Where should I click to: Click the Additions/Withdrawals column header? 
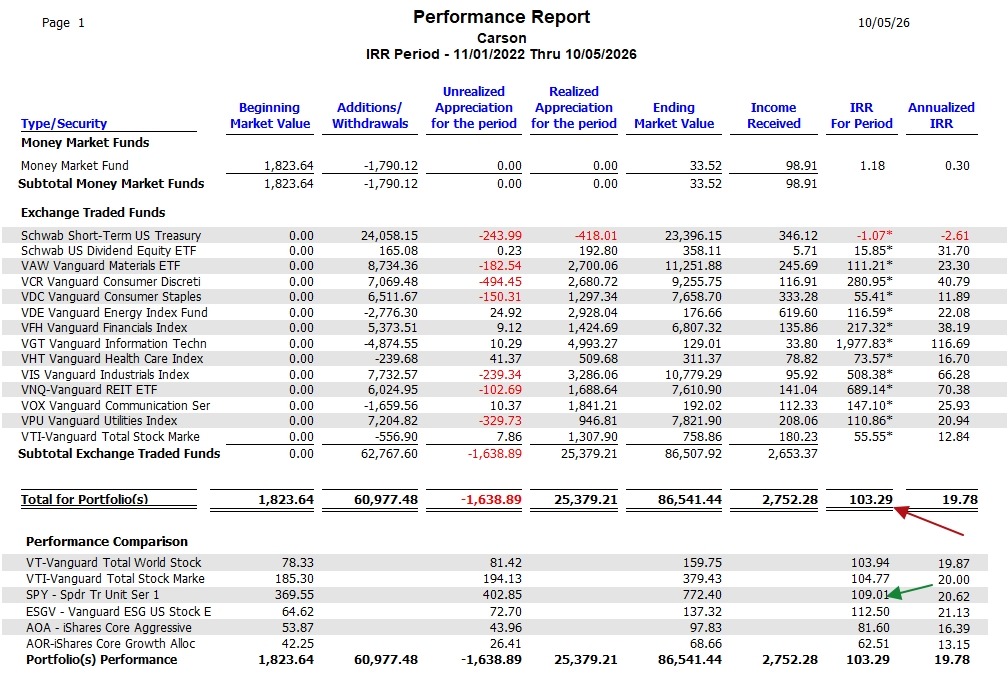[370, 116]
